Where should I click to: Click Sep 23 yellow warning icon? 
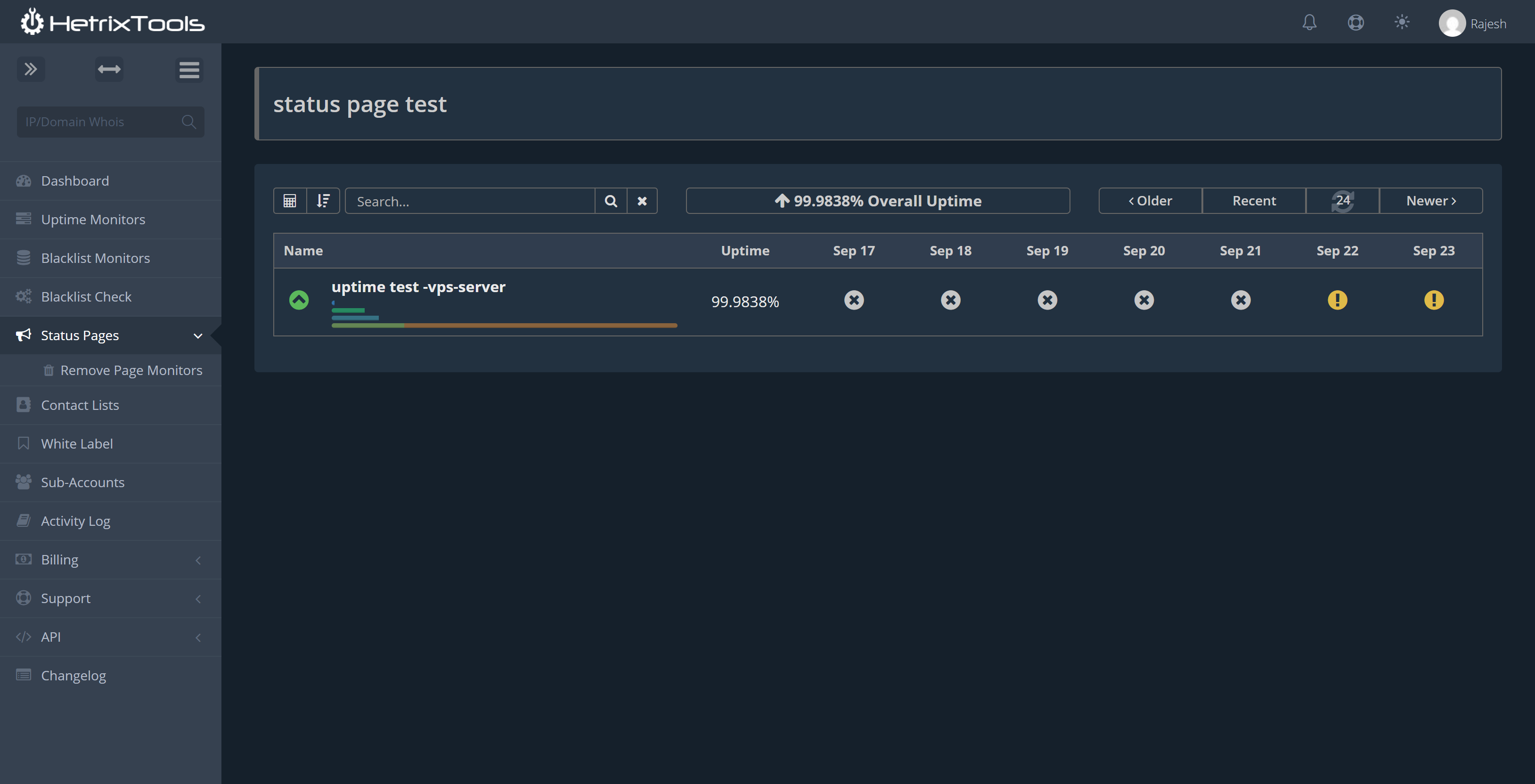(1434, 300)
